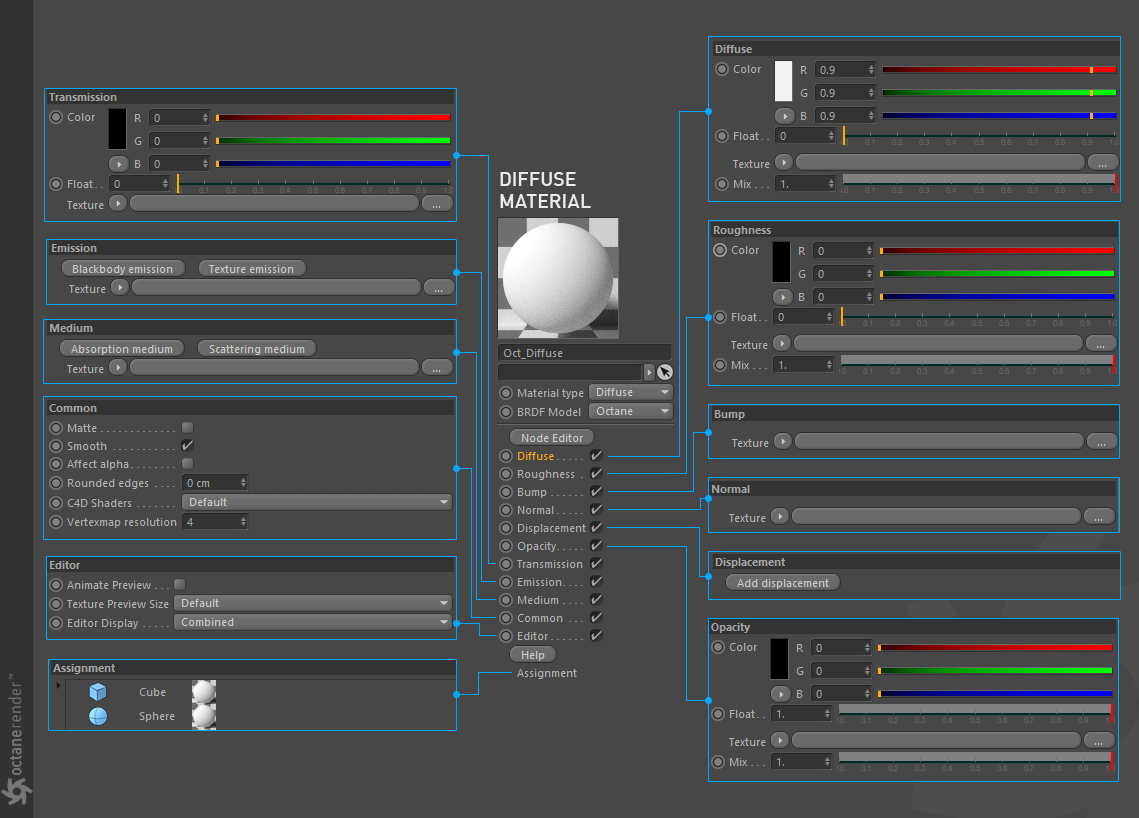
Task: Select the Diffuse channel tab
Action: click(x=535, y=456)
